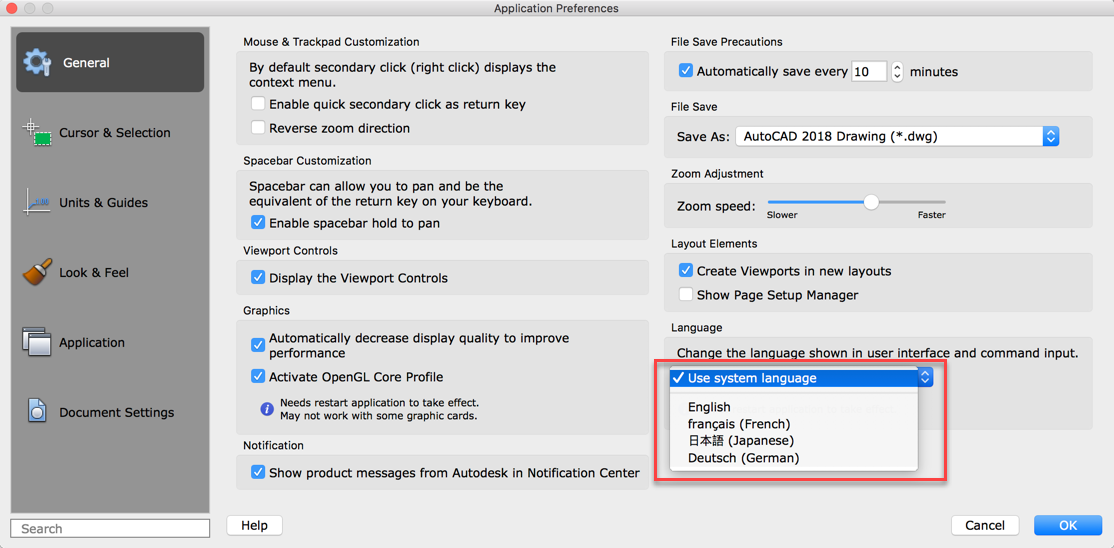Open Cursor & Selection crosshair icon

[x=37, y=132]
